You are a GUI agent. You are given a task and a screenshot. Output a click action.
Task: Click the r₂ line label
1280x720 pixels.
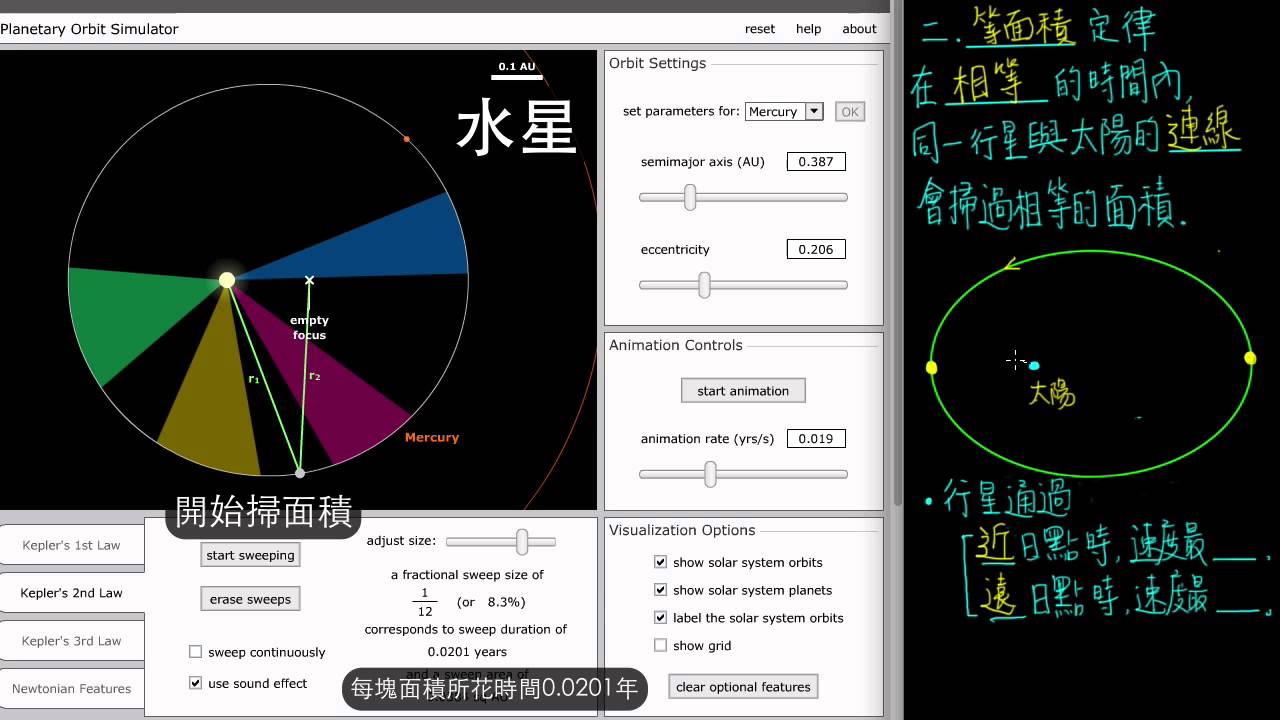pyautogui.click(x=315, y=376)
